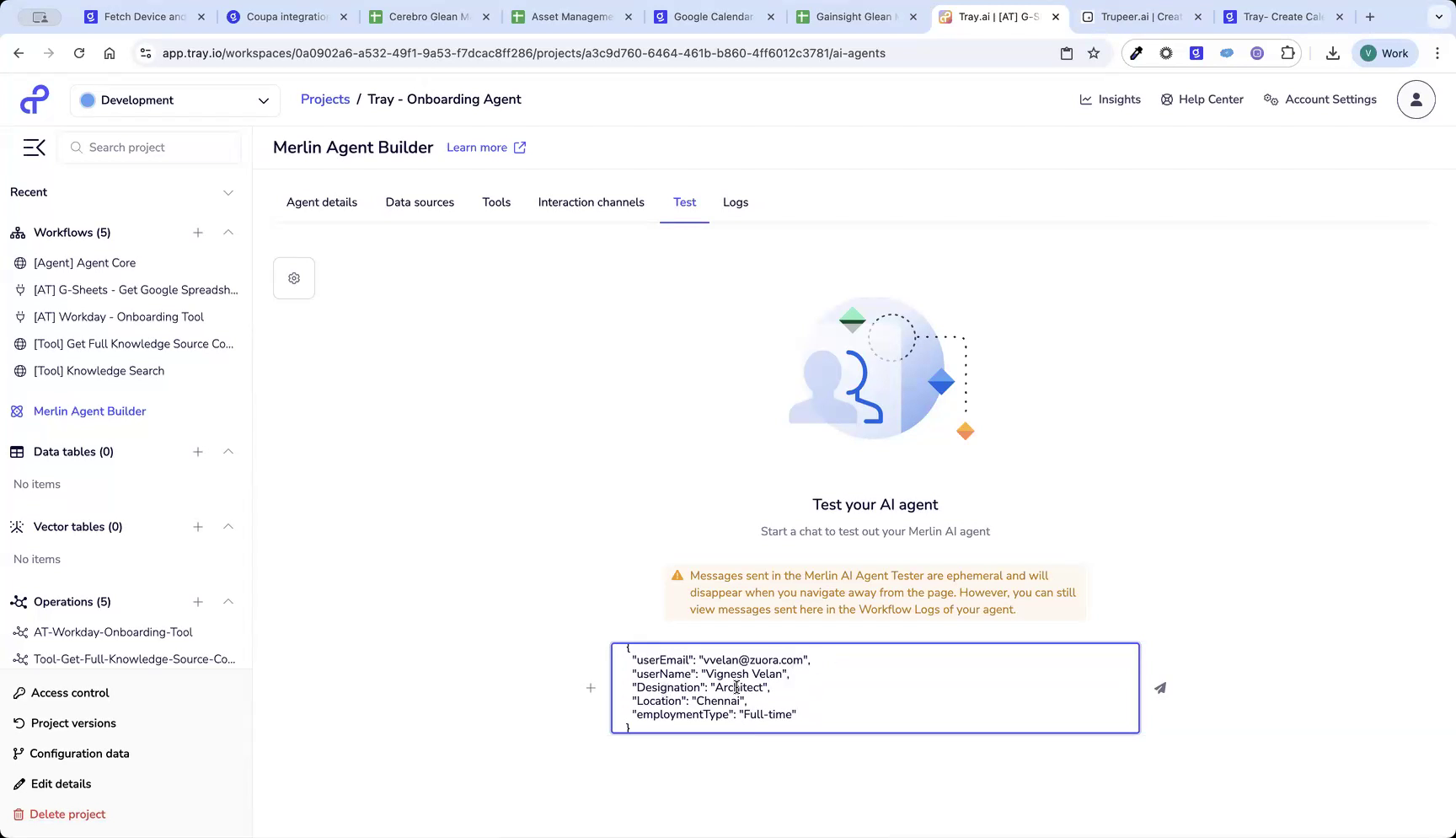The image size is (1456, 838).
Task: Collapse the Recent section
Action: (x=228, y=191)
